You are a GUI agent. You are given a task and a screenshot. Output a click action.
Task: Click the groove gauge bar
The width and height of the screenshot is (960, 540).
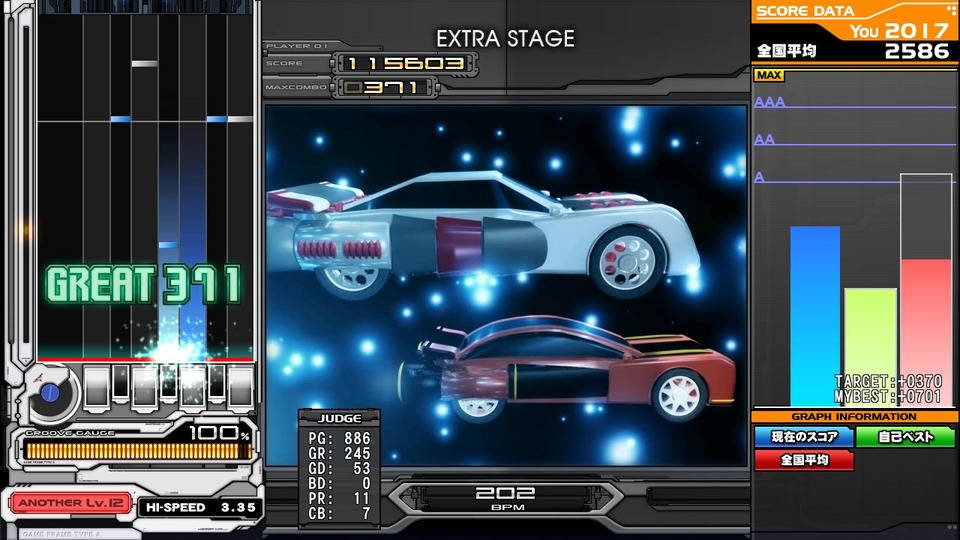tap(138, 451)
